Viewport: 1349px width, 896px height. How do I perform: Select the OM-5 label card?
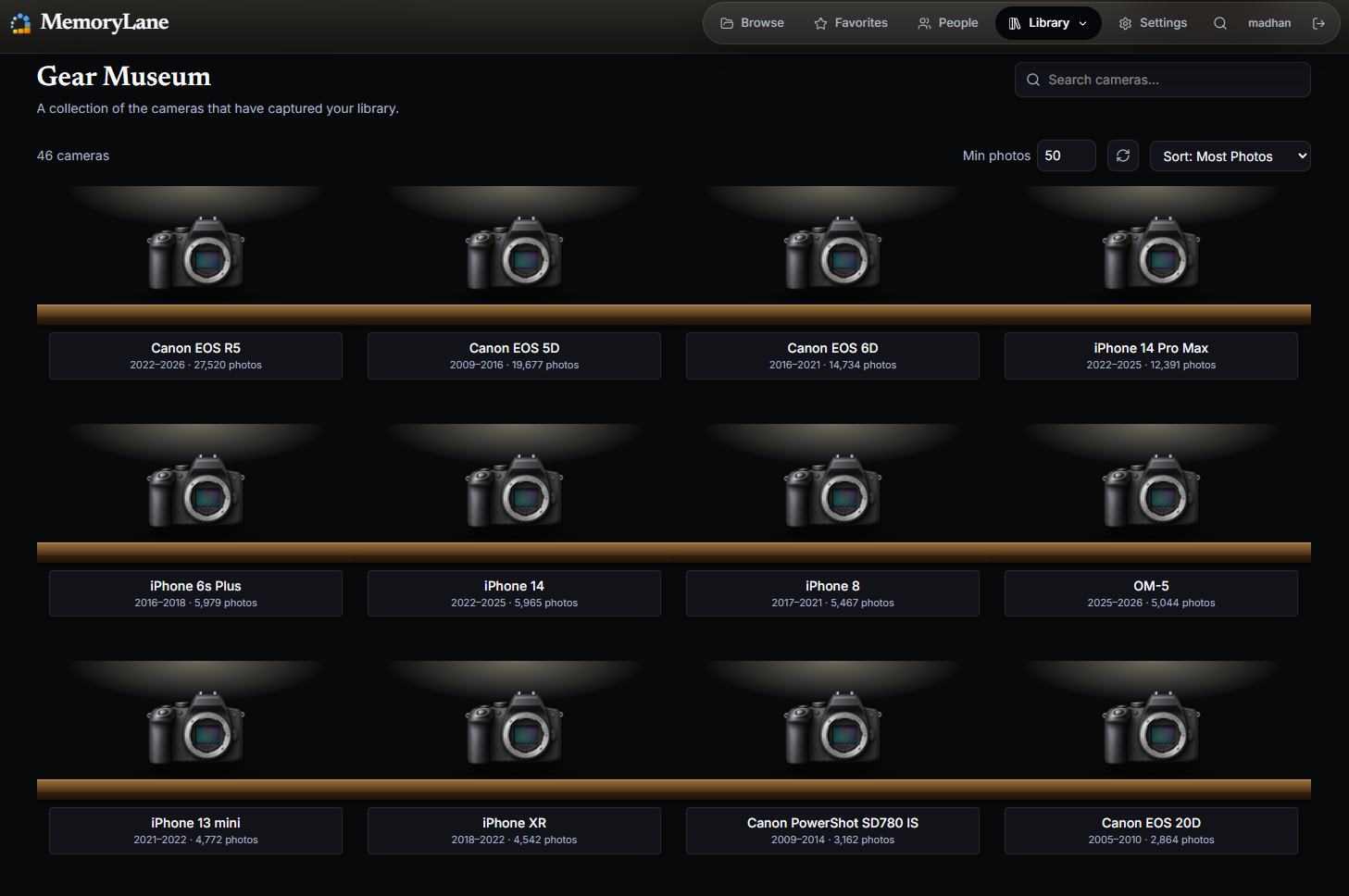click(x=1152, y=593)
